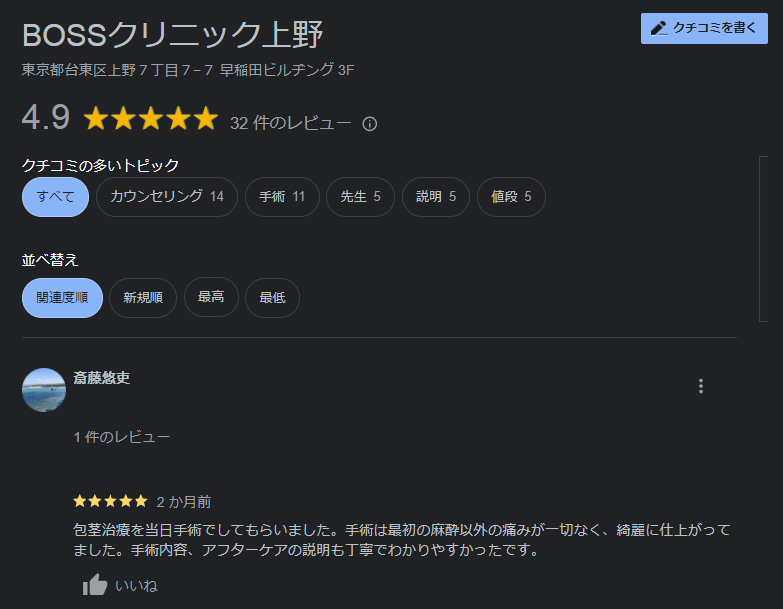Image resolution: width=783 pixels, height=609 pixels.
Task: Sort reviews by 関連度順
Action: coord(62,298)
